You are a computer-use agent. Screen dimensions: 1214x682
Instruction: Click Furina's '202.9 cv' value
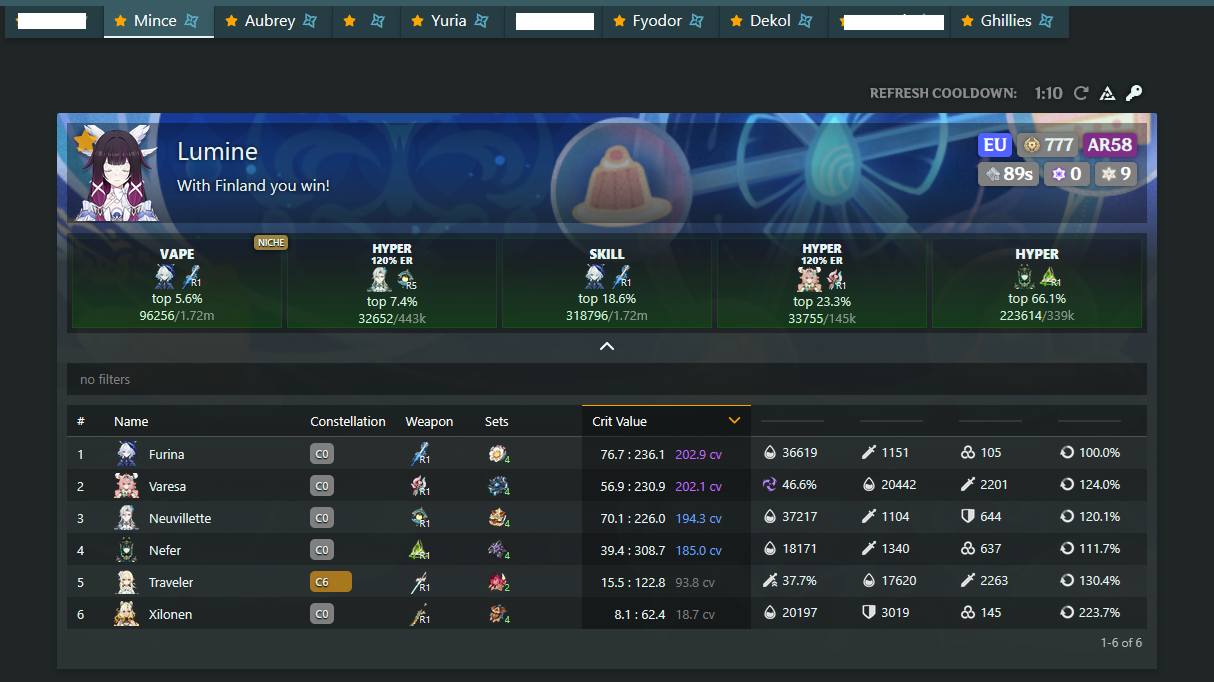coord(699,454)
